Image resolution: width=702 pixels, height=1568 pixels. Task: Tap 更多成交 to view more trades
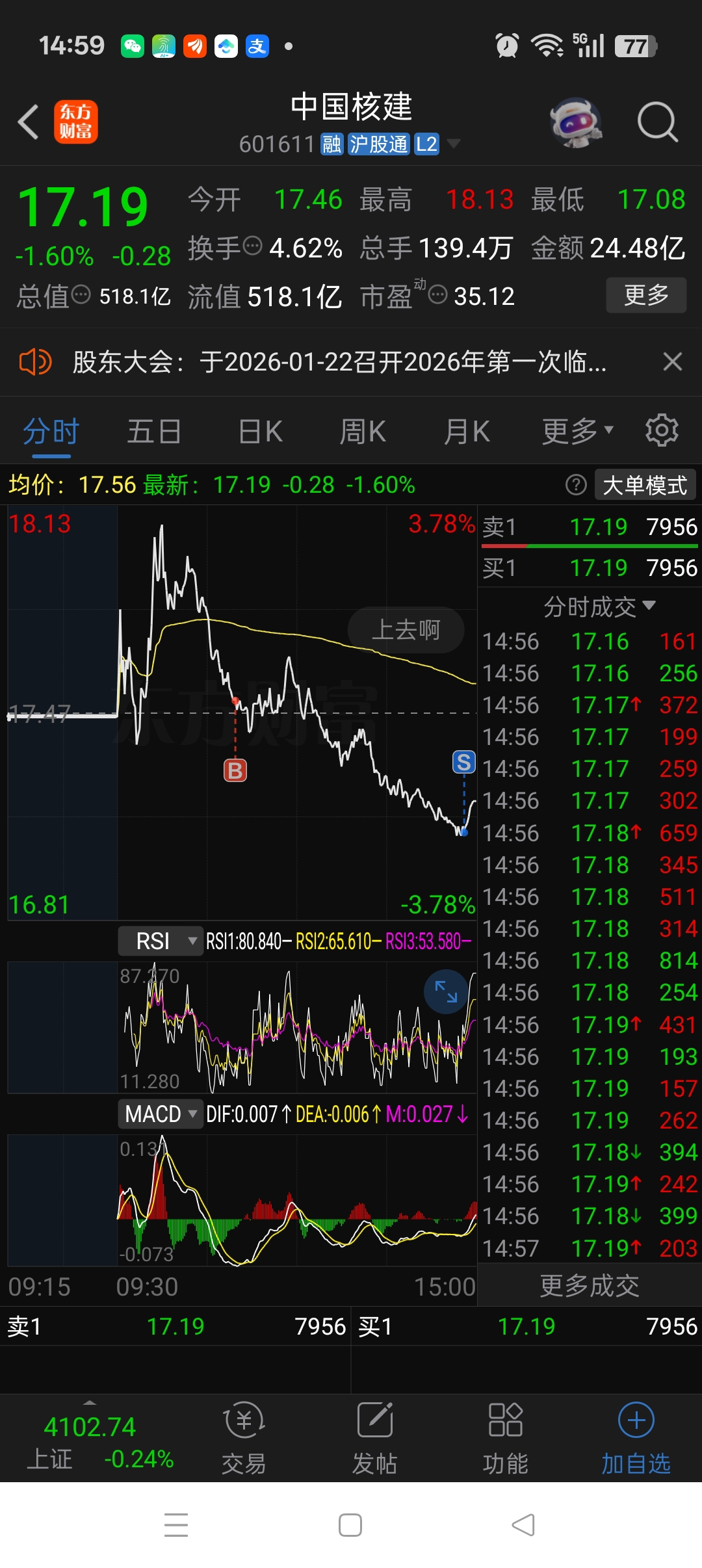point(590,1285)
